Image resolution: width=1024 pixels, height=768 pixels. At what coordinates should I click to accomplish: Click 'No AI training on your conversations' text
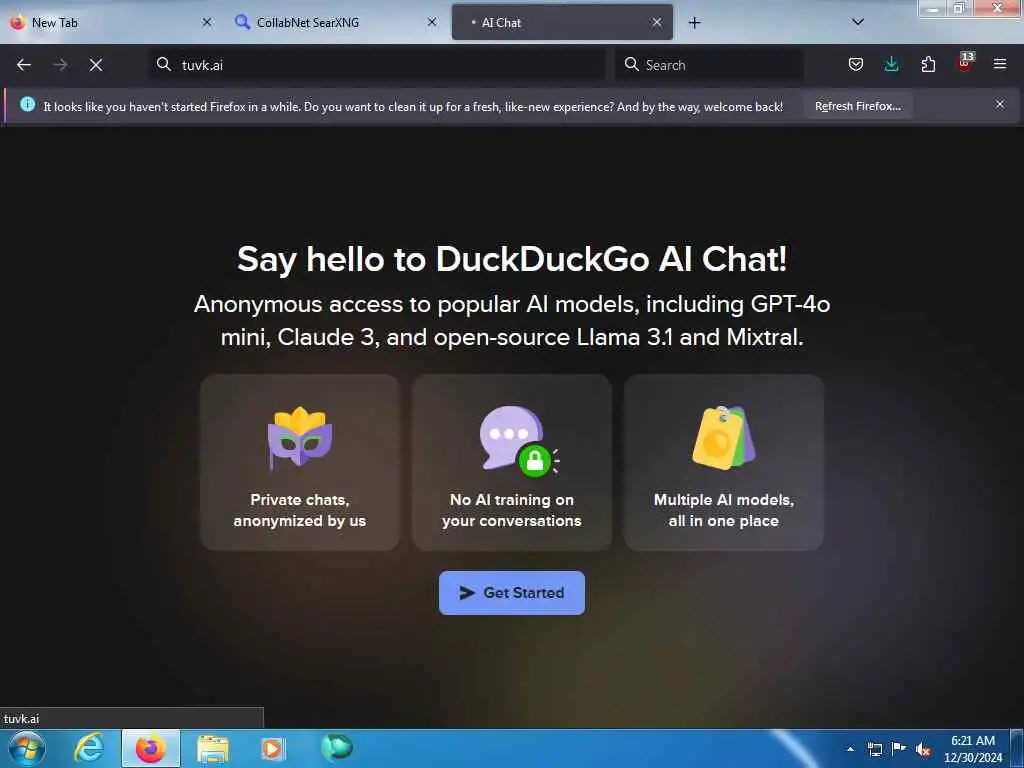click(x=512, y=510)
